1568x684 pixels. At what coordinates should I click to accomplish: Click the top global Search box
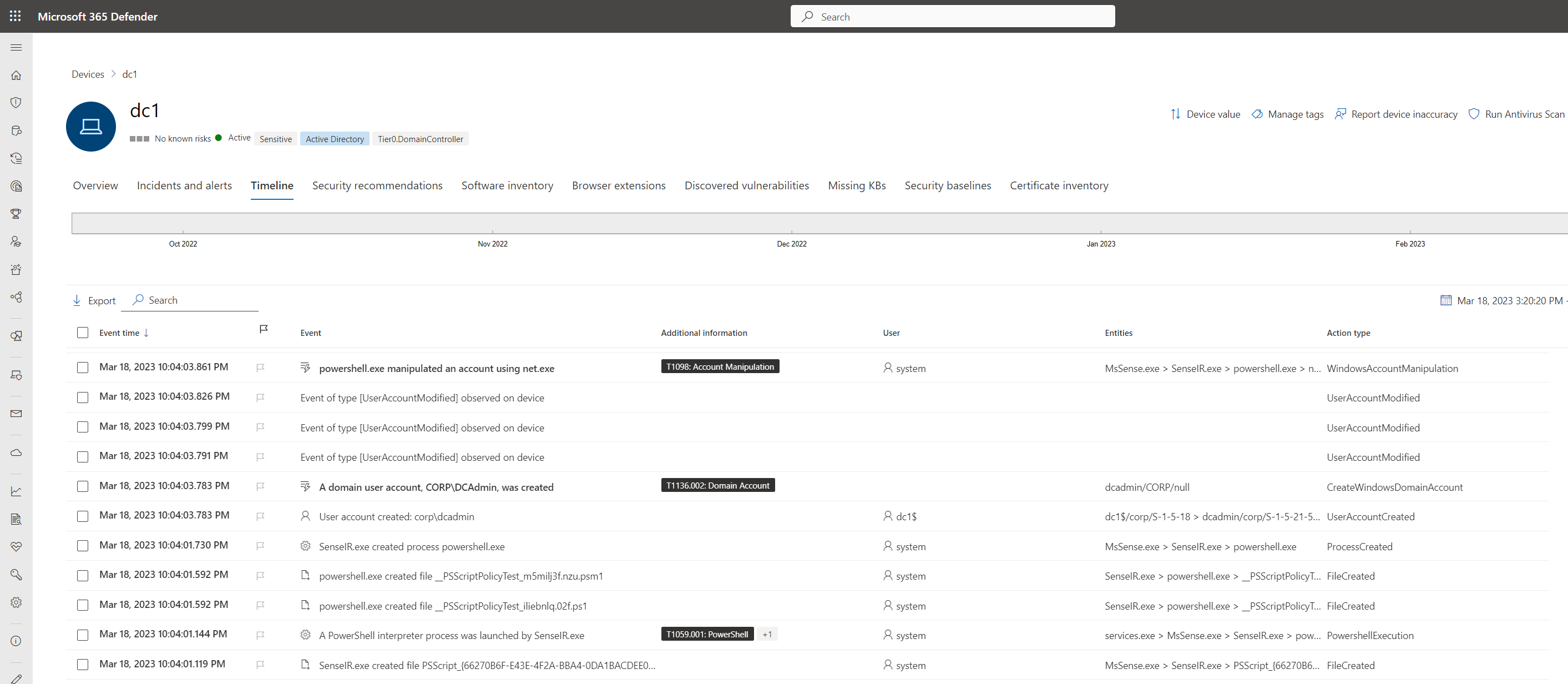952,17
